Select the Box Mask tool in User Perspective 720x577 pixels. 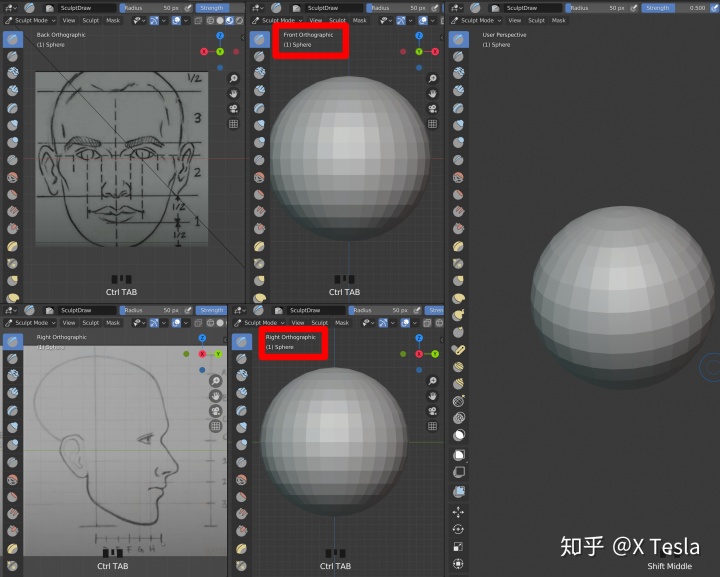(x=459, y=455)
